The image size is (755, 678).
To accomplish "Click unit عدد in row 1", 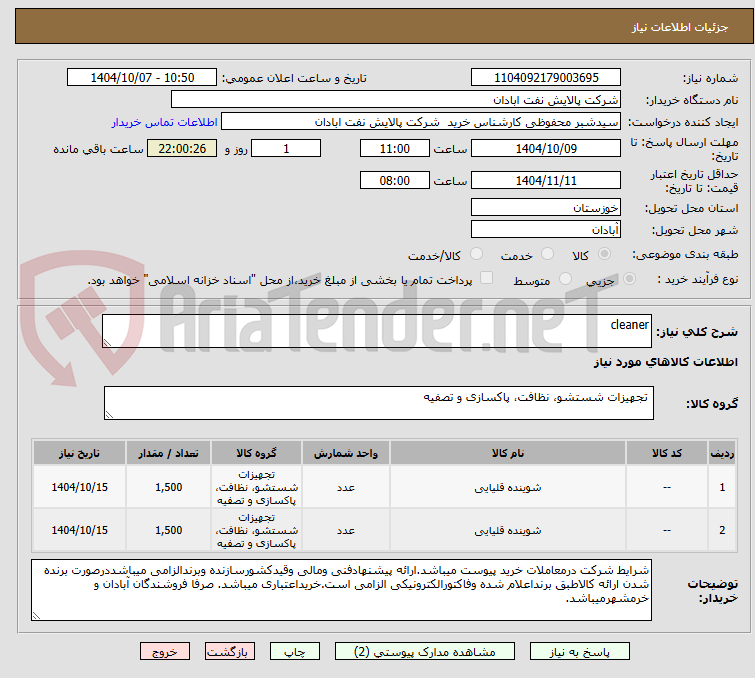I will click(x=346, y=487).
